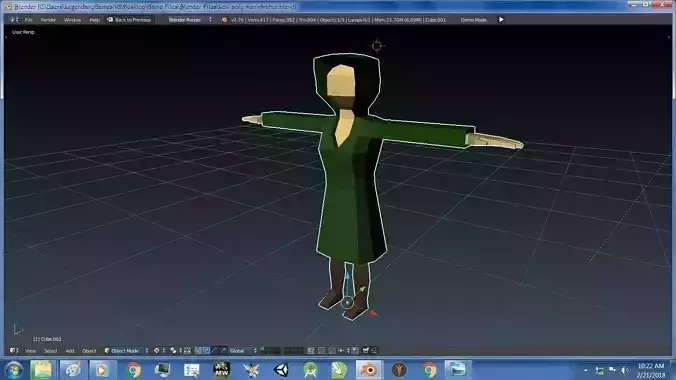Open the snap element type selector
The width and height of the screenshot is (676, 380).
coord(343,351)
